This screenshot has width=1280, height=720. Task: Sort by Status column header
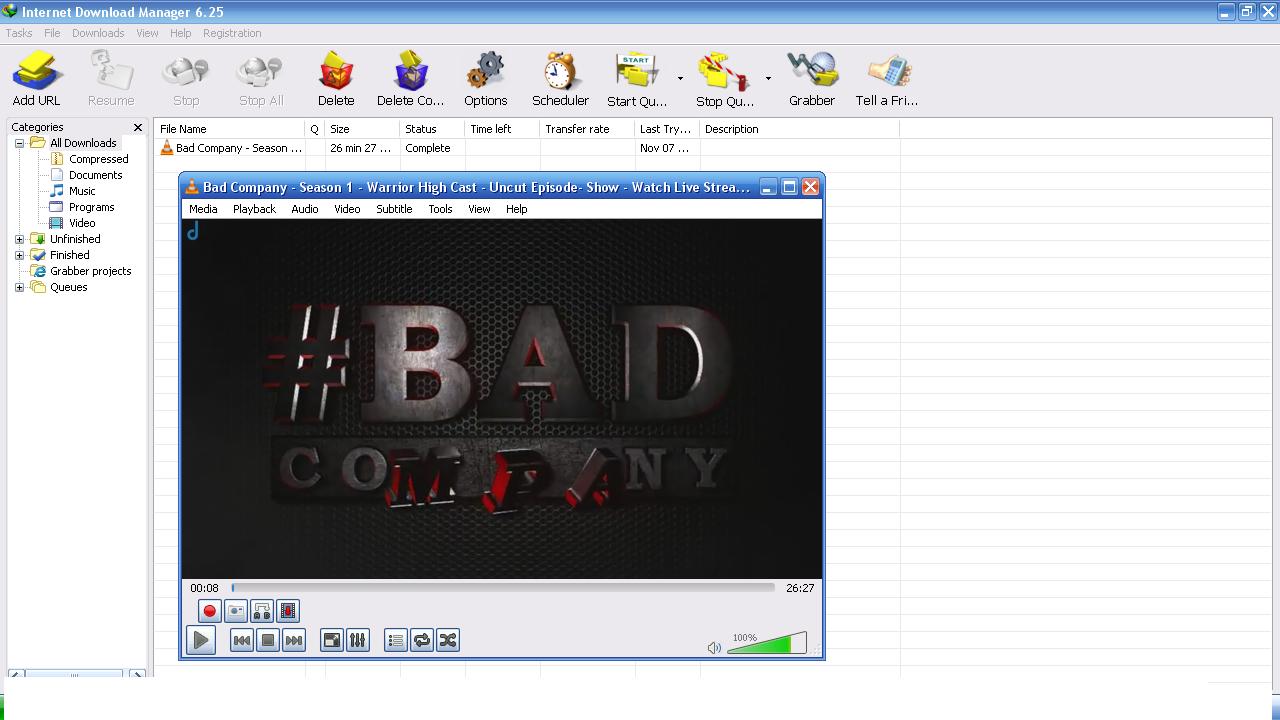coord(433,129)
